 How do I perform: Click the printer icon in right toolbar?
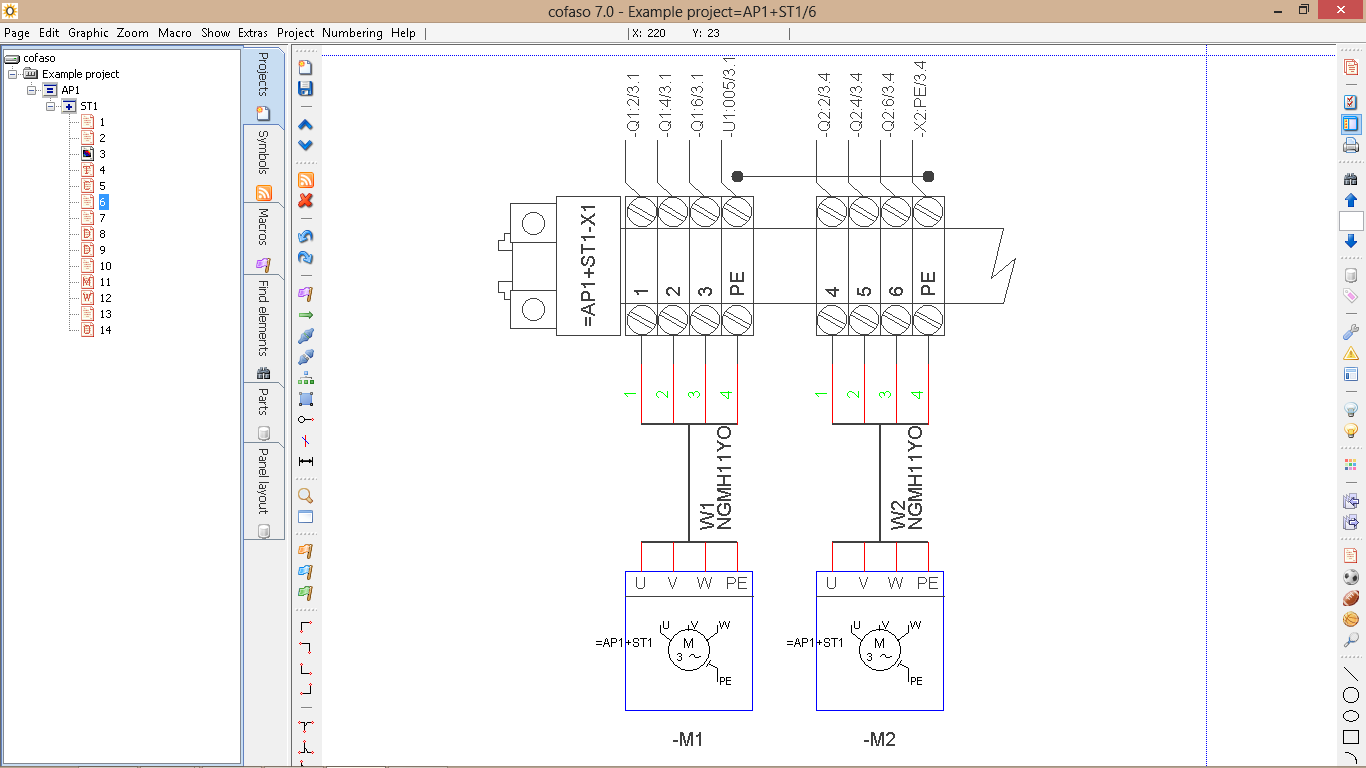coord(1351,146)
